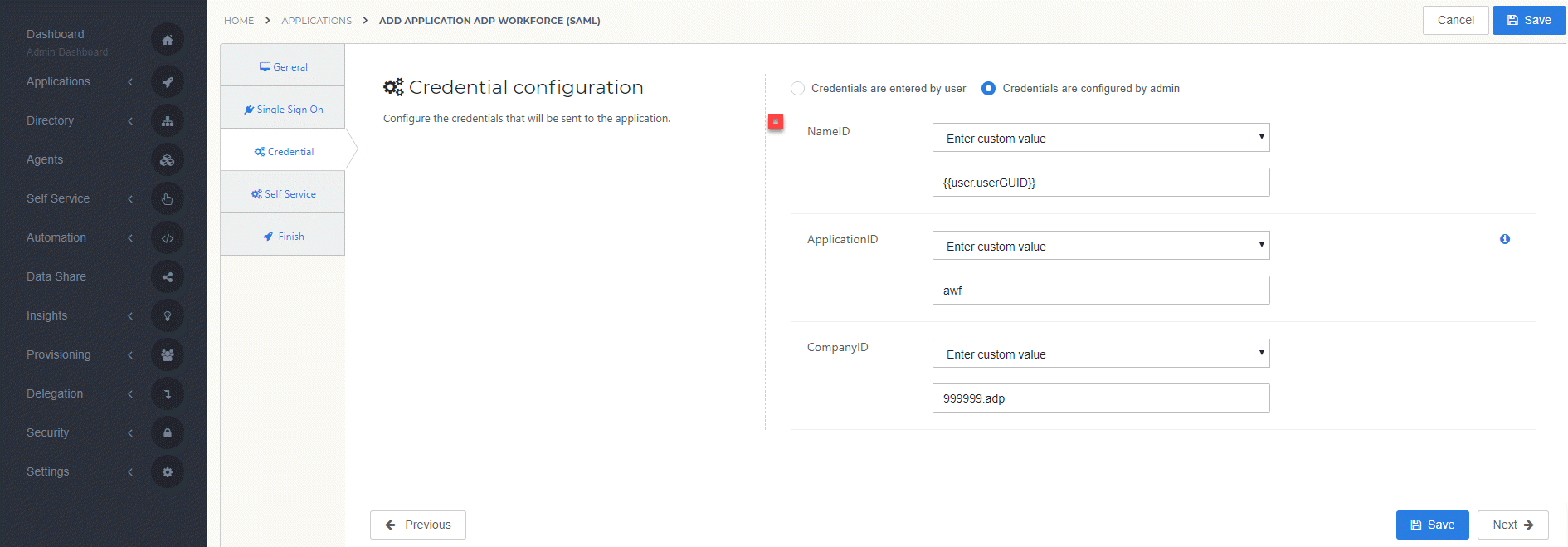Expand the Applications sidebar menu chevron
Screen dimensions: 1568x547
pyautogui.click(x=130, y=81)
